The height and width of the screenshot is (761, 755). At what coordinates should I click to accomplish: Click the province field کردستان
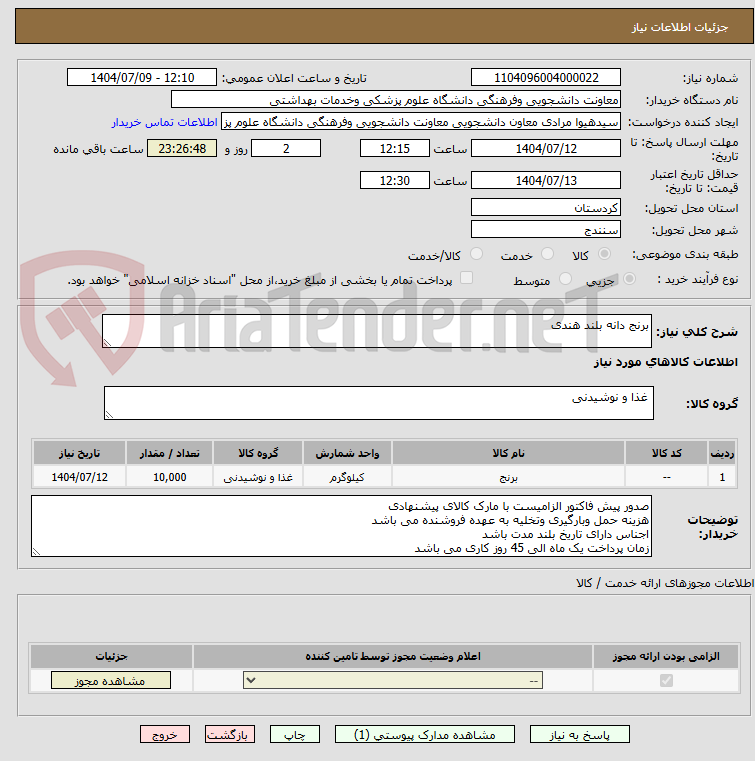coord(546,208)
